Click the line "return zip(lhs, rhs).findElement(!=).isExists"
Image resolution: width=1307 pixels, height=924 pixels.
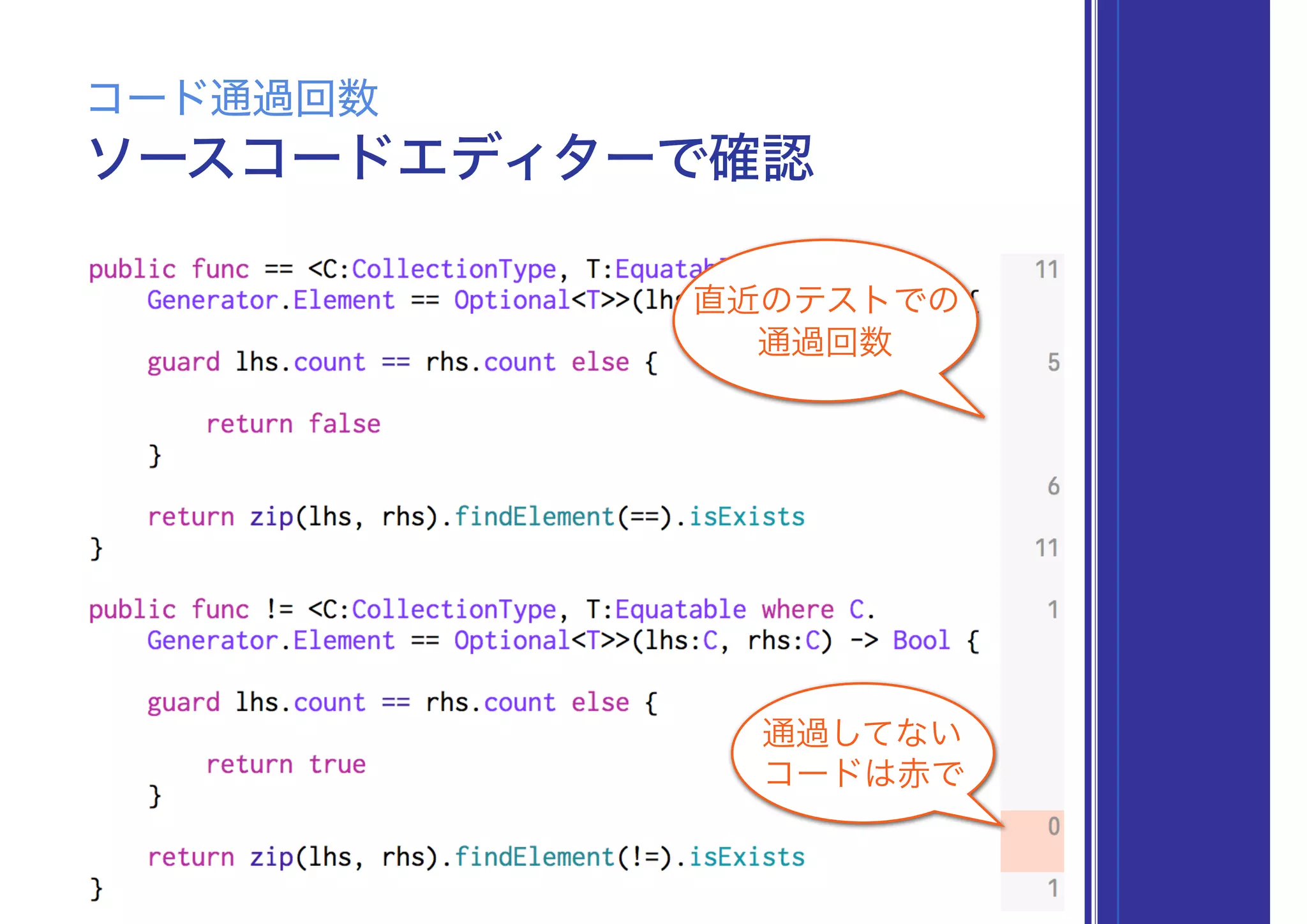[476, 856]
